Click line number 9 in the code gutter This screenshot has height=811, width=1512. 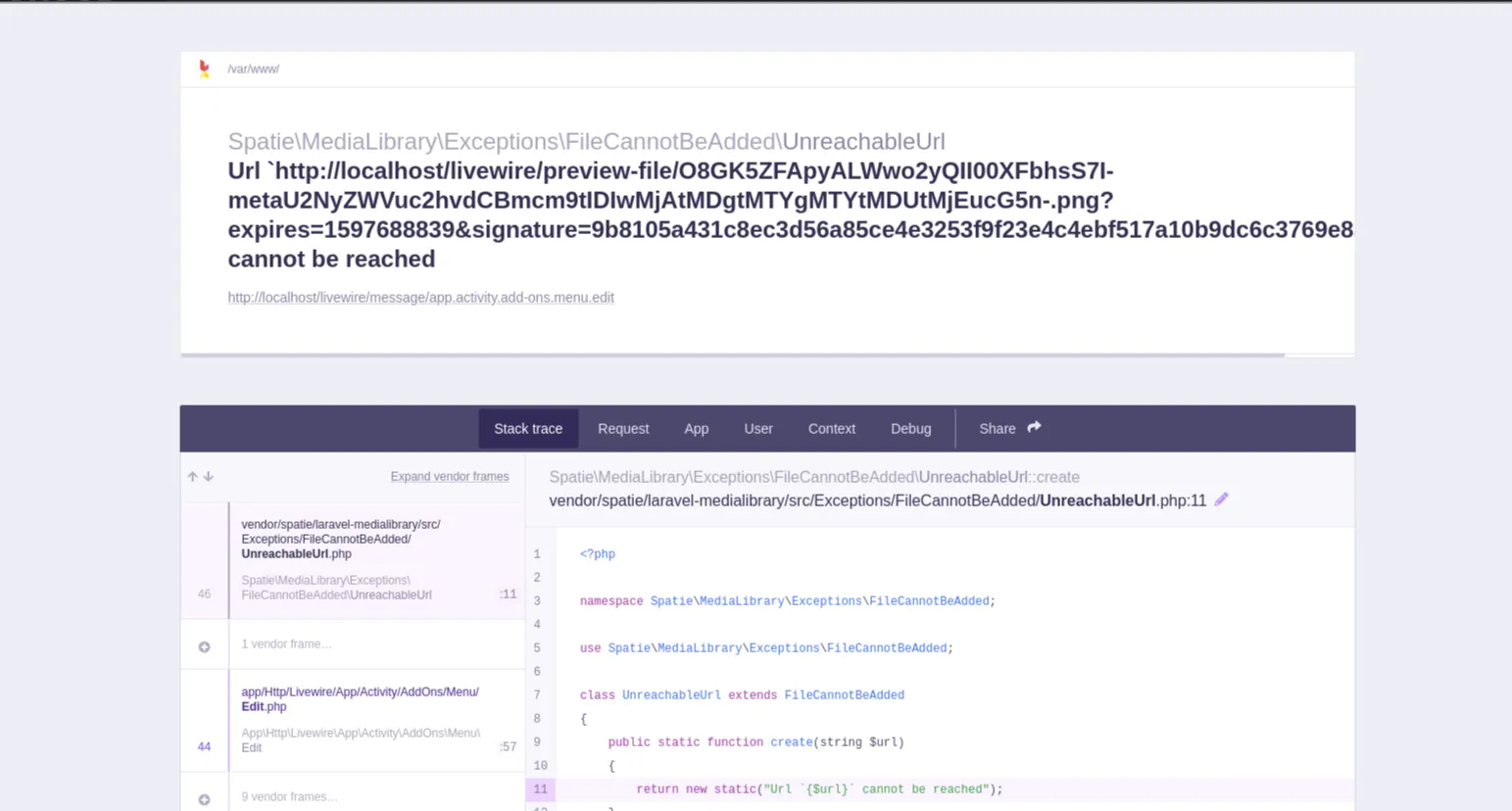tap(537, 742)
